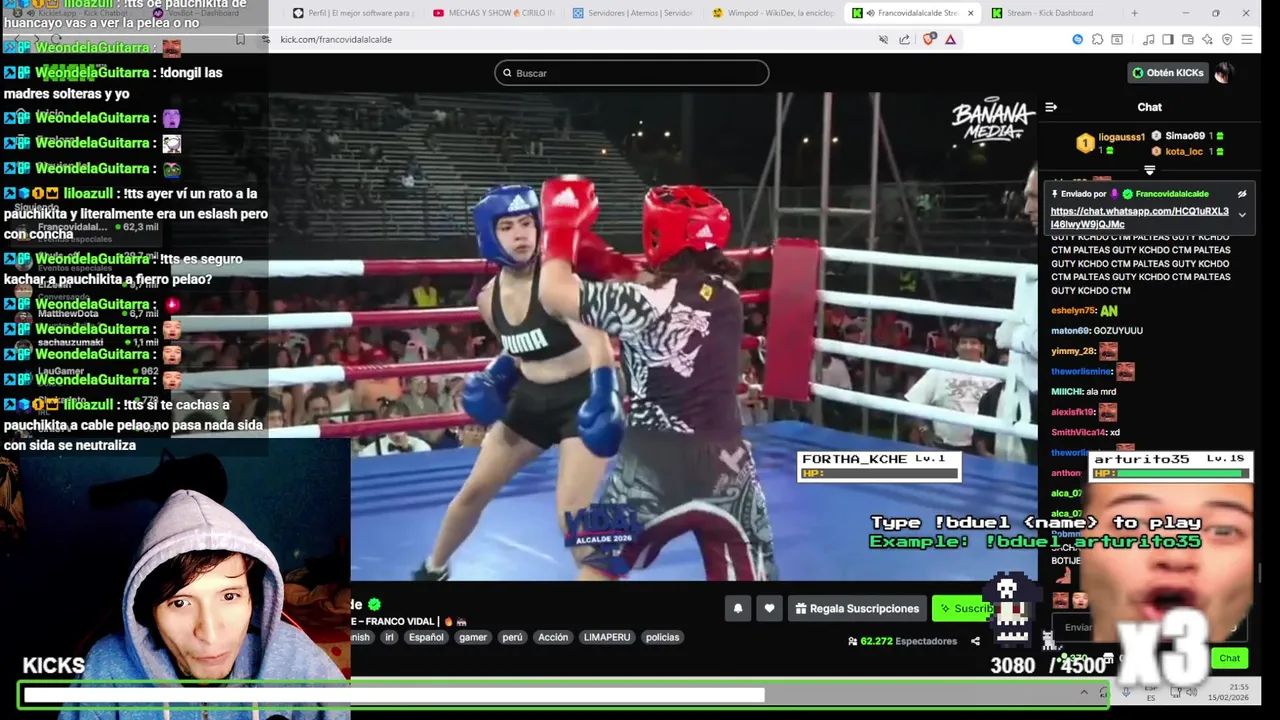Click the share icon next to Espectadores
This screenshot has width=1280, height=720.
975,641
